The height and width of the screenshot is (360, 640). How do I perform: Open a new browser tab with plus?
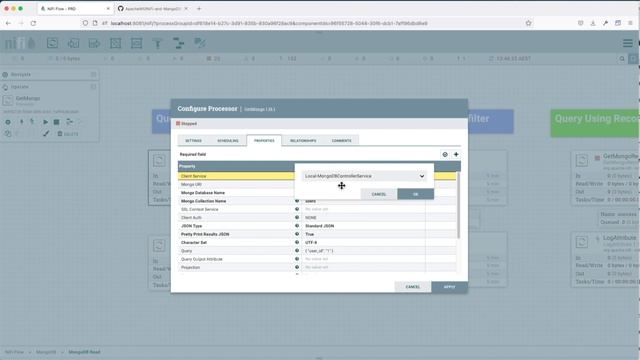(x=199, y=8)
